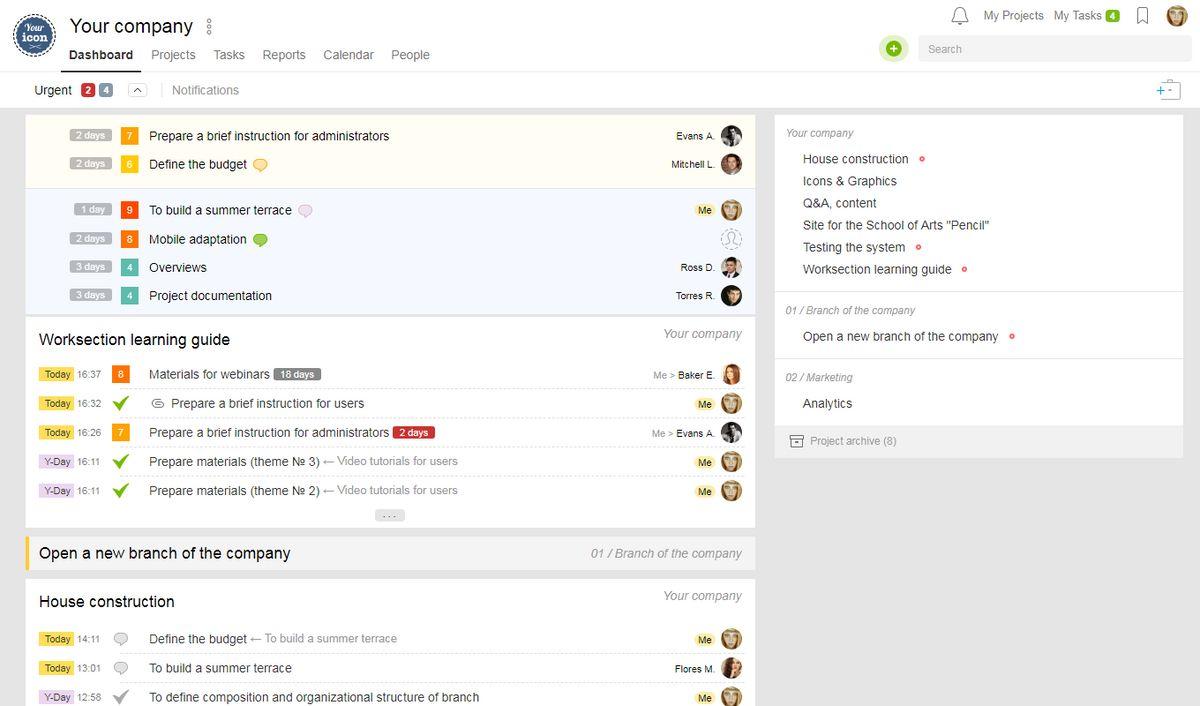Switch to the Dashboard tab
The image size is (1200, 706).
[101, 55]
